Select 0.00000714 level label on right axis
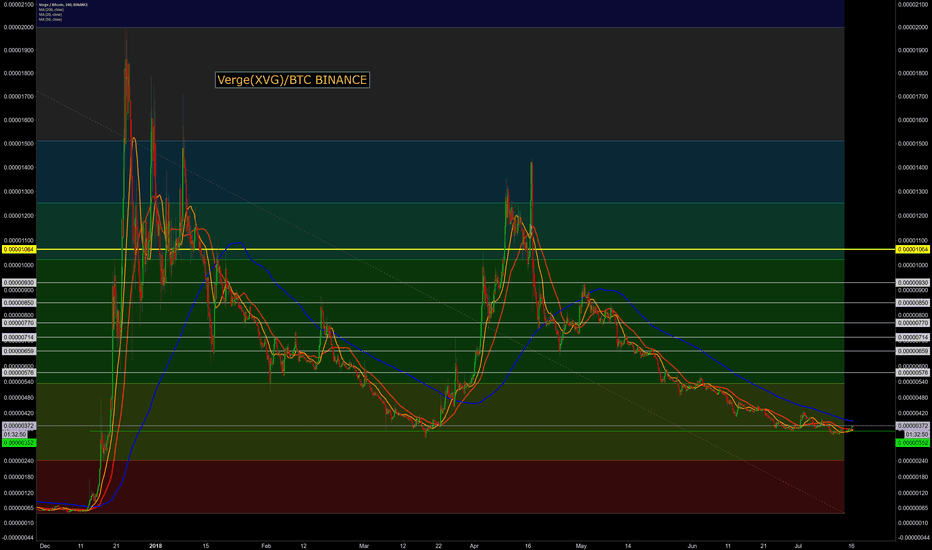 pos(912,338)
